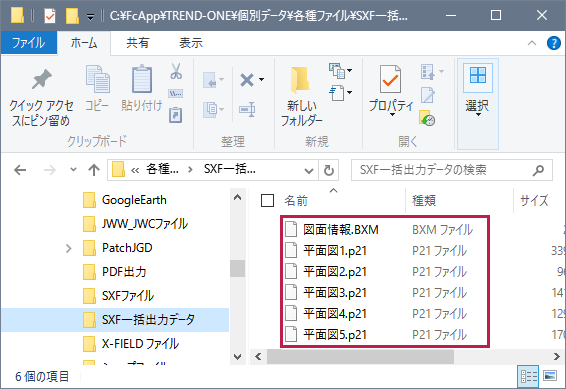Click the navigation pane vertical scrollbar thumb
Screen dimensions: 566x389
[x=238, y=268]
